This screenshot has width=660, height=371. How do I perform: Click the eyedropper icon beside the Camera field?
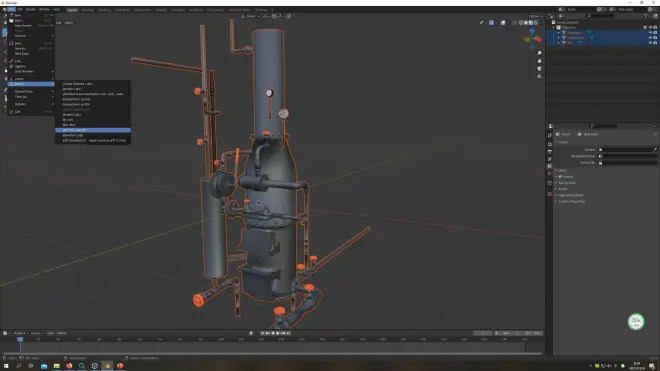pyautogui.click(x=655, y=149)
